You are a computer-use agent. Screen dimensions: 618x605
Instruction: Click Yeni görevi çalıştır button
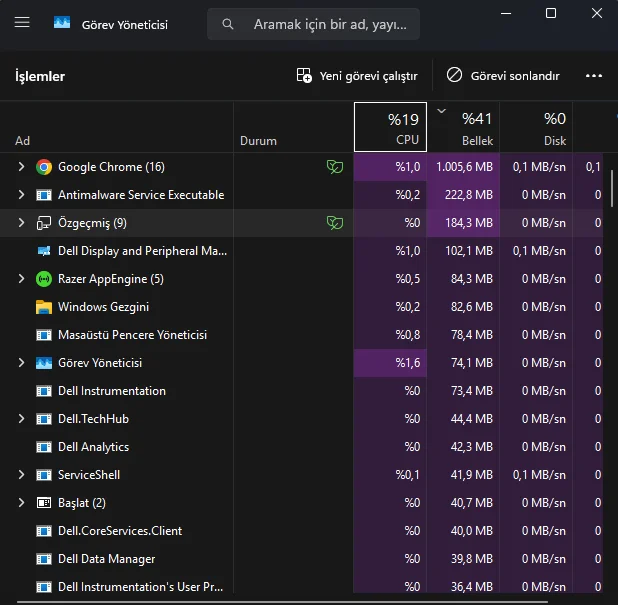357,76
